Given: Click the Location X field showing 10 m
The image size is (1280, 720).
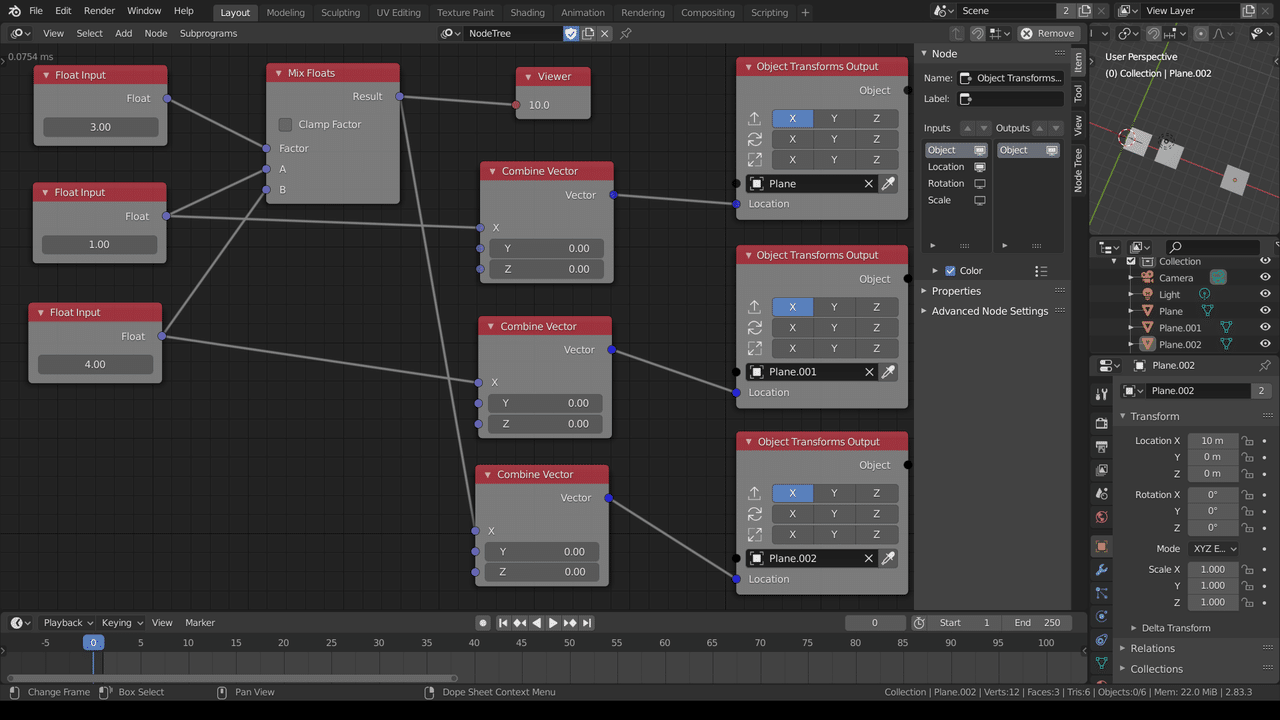Looking at the screenshot, I should pos(1213,441).
